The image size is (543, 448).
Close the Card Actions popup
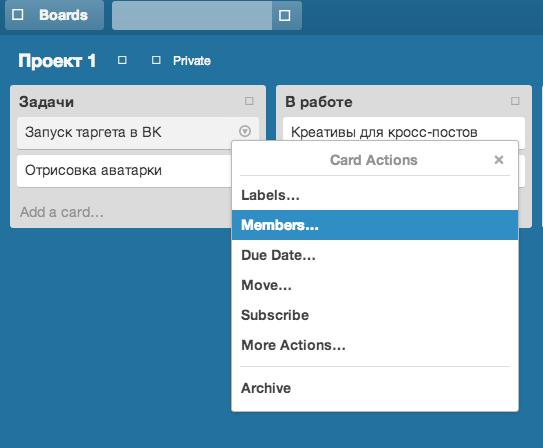tap(499, 160)
